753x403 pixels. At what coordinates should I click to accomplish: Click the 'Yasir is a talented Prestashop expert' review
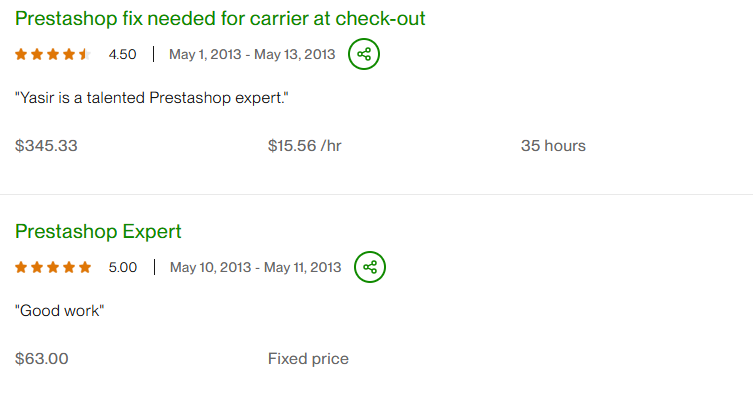pos(151,98)
